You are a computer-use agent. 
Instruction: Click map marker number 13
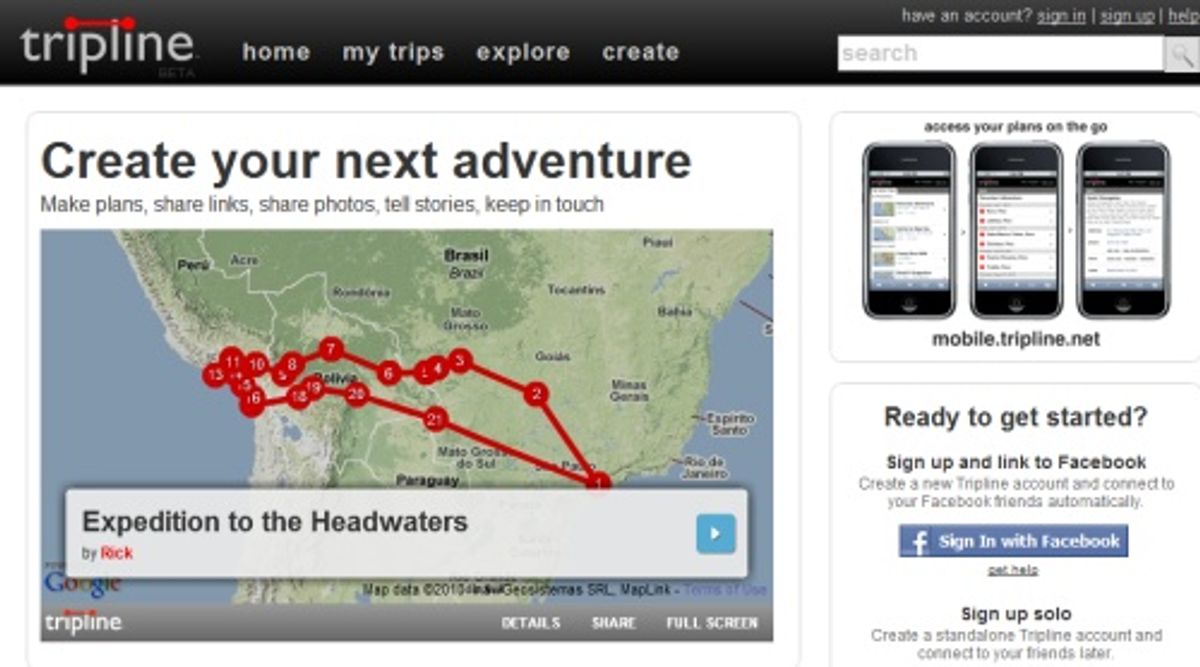pyautogui.click(x=215, y=376)
